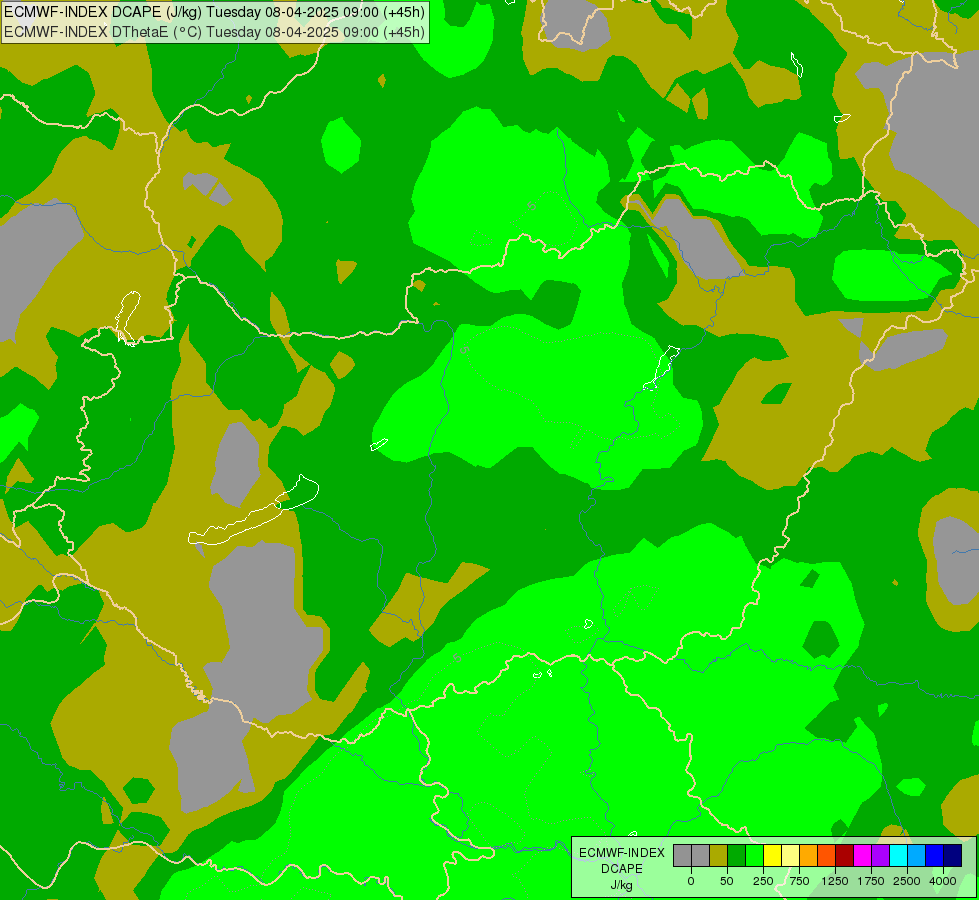This screenshot has width=979, height=900.
Task: Click the legend tick value 250
Action: [763, 881]
